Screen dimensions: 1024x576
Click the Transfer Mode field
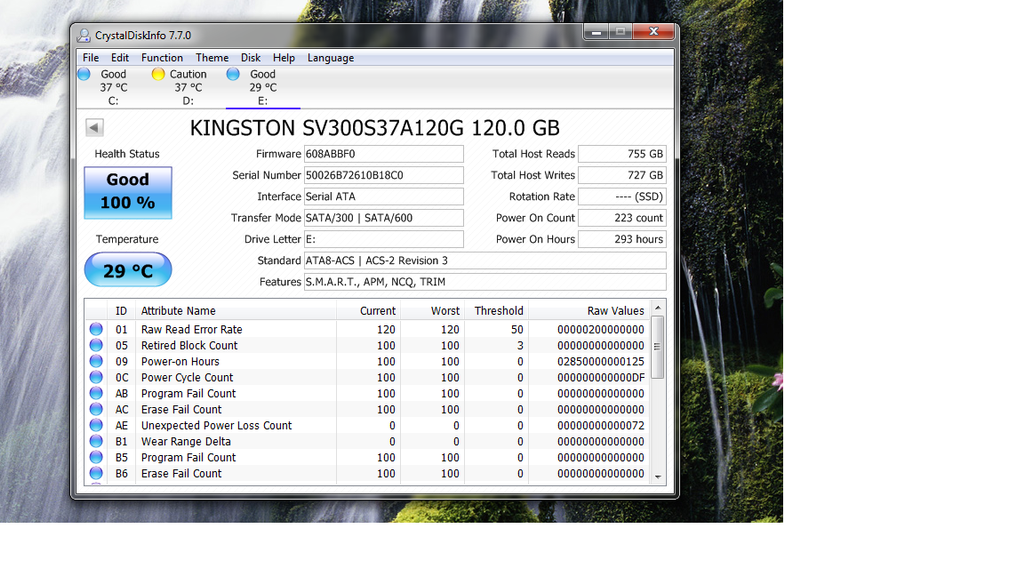coord(384,218)
